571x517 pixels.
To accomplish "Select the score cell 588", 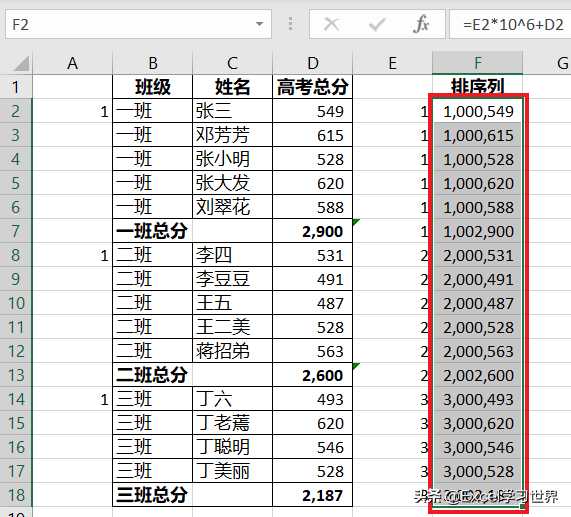I will [x=312, y=207].
